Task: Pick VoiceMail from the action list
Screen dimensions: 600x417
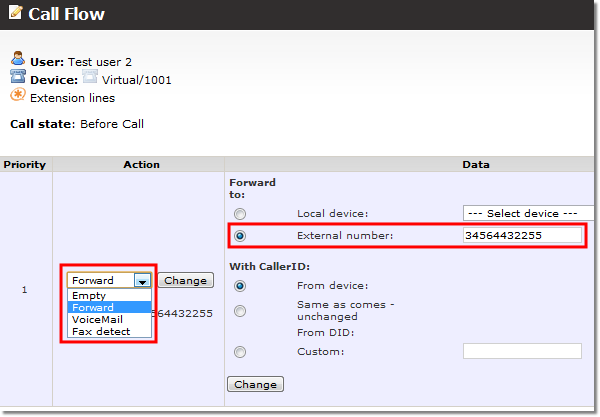Action: tap(97, 319)
